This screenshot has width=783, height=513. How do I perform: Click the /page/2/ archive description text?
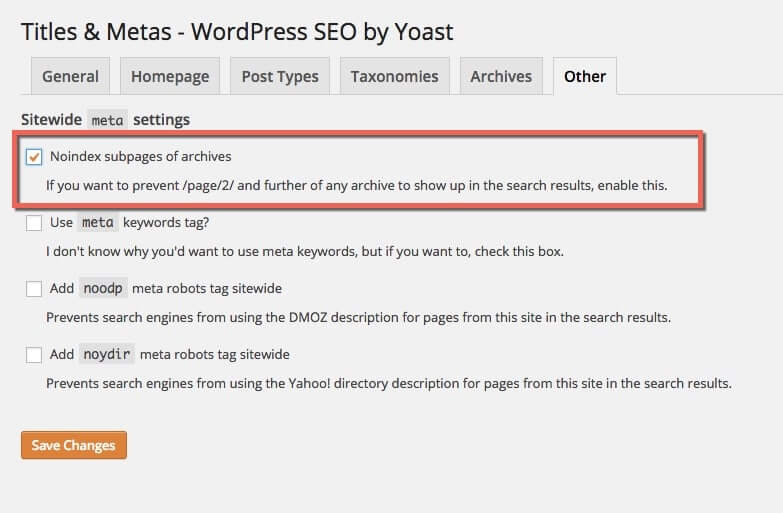(x=356, y=185)
